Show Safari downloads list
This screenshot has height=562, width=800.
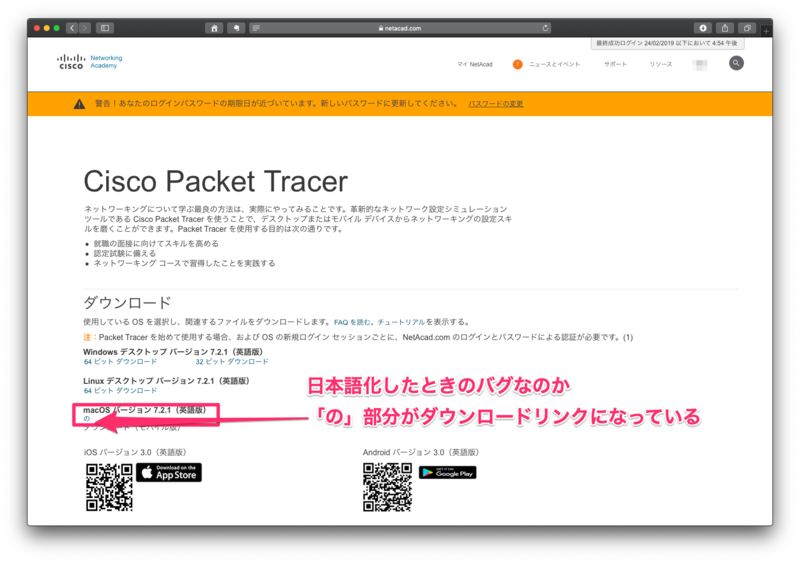pyautogui.click(x=703, y=28)
